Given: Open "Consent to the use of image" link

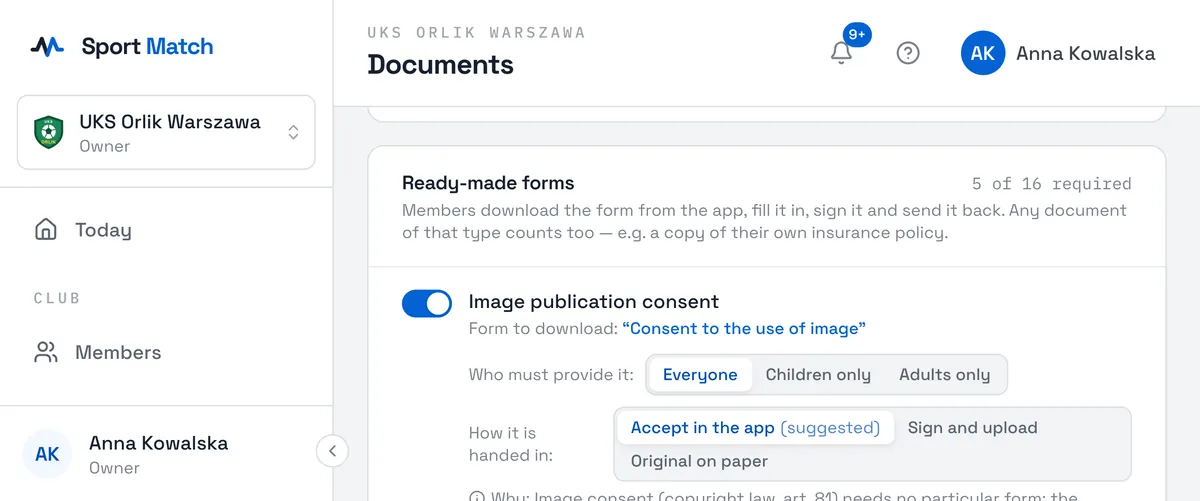Looking at the screenshot, I should 744,328.
